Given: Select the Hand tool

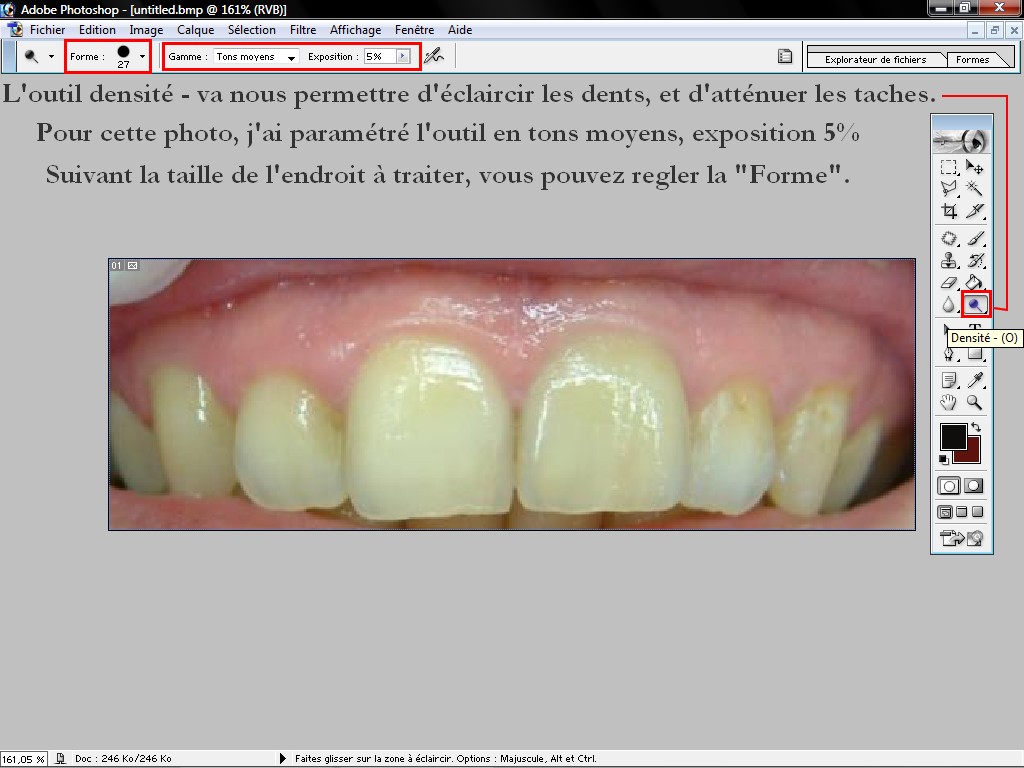Looking at the screenshot, I should tap(949, 402).
